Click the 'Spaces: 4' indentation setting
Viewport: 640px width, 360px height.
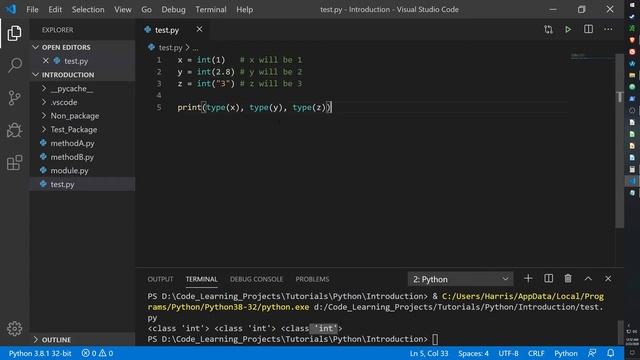(473, 353)
